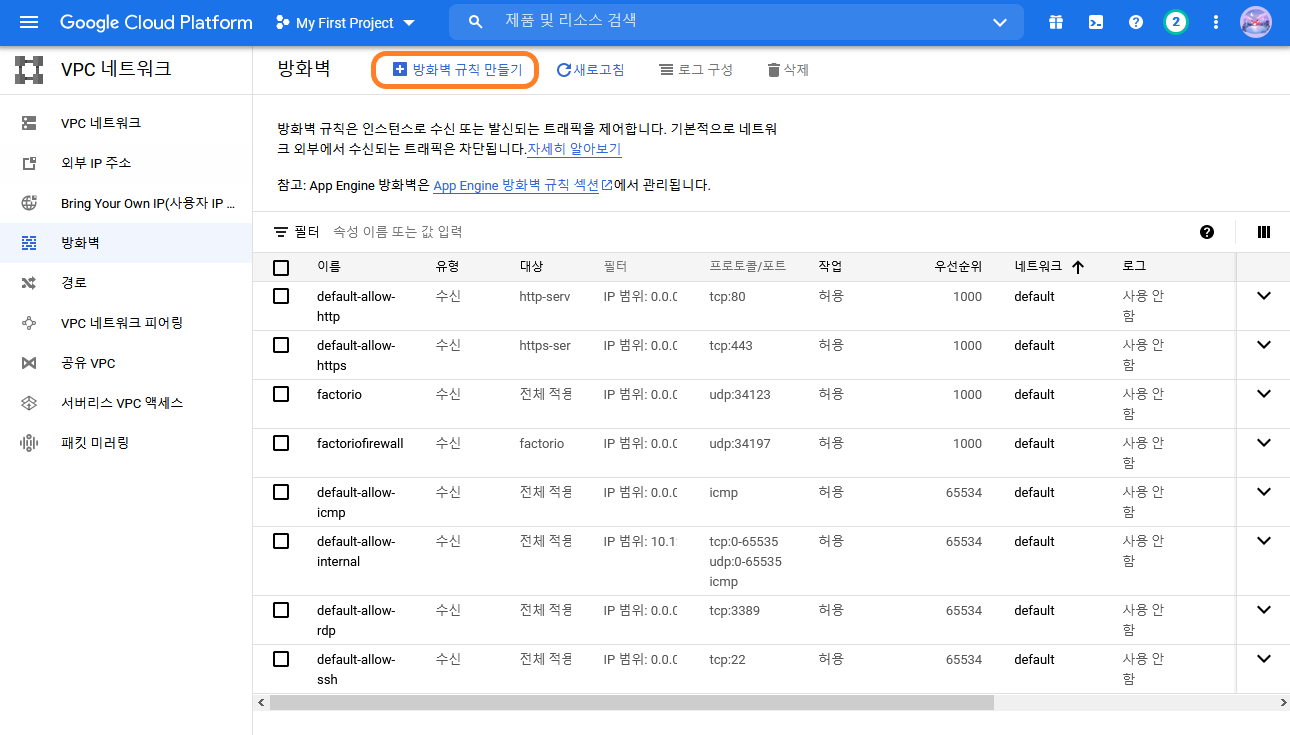Open the default-allow-ssh rule name
The height and width of the screenshot is (735, 1290).
coord(356,669)
